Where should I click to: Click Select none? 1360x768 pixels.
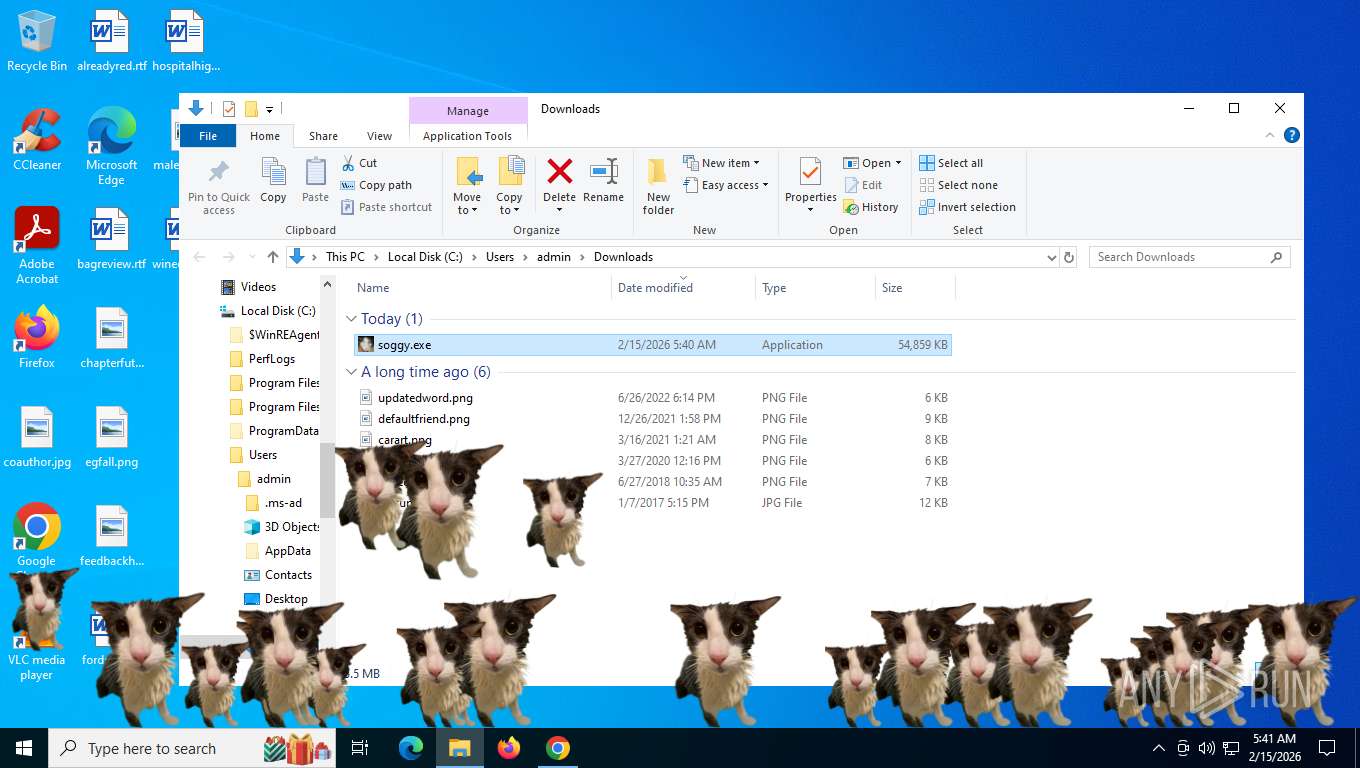pyautogui.click(x=958, y=185)
